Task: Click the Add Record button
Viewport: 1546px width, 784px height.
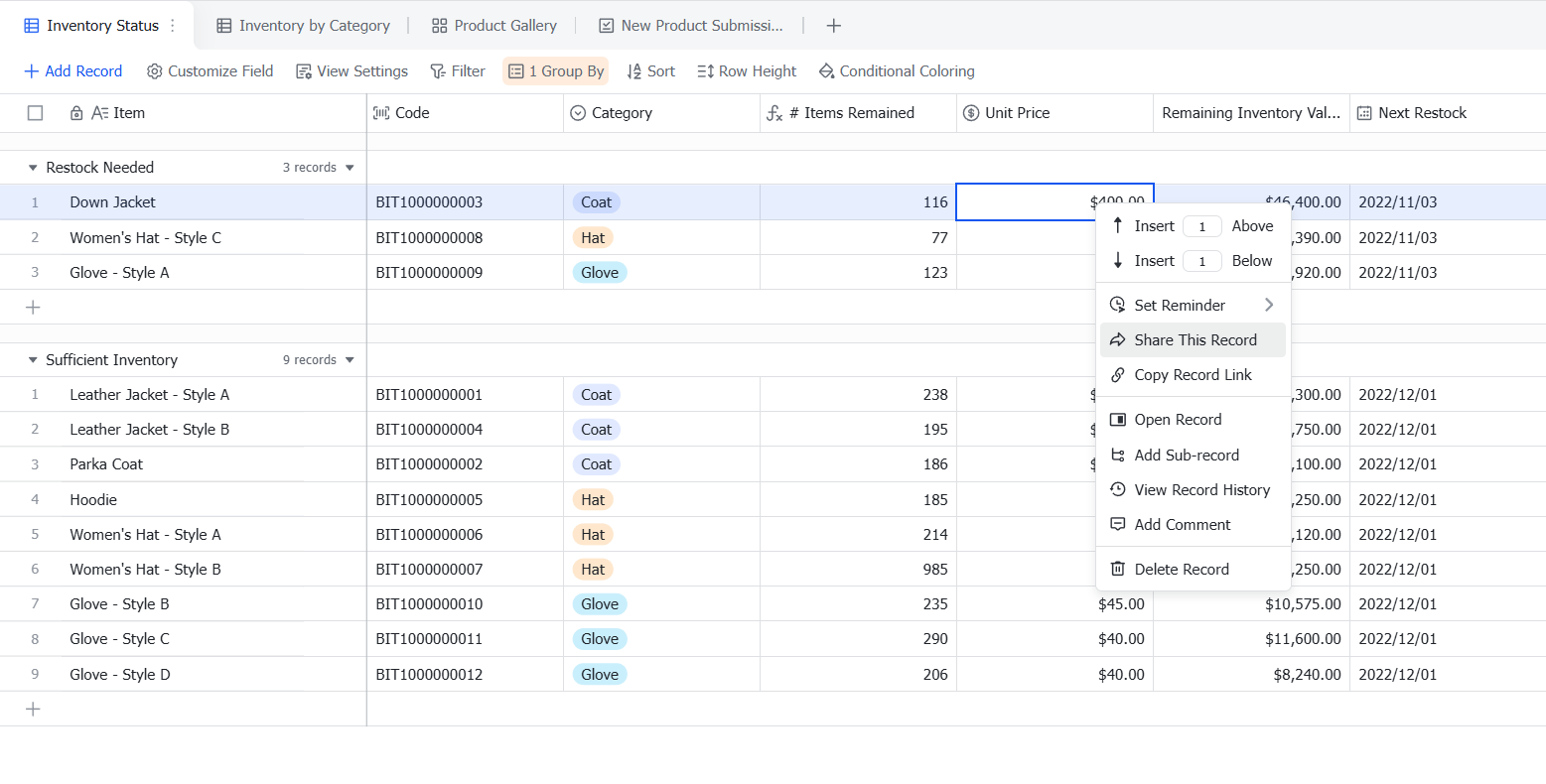Action: pos(73,71)
